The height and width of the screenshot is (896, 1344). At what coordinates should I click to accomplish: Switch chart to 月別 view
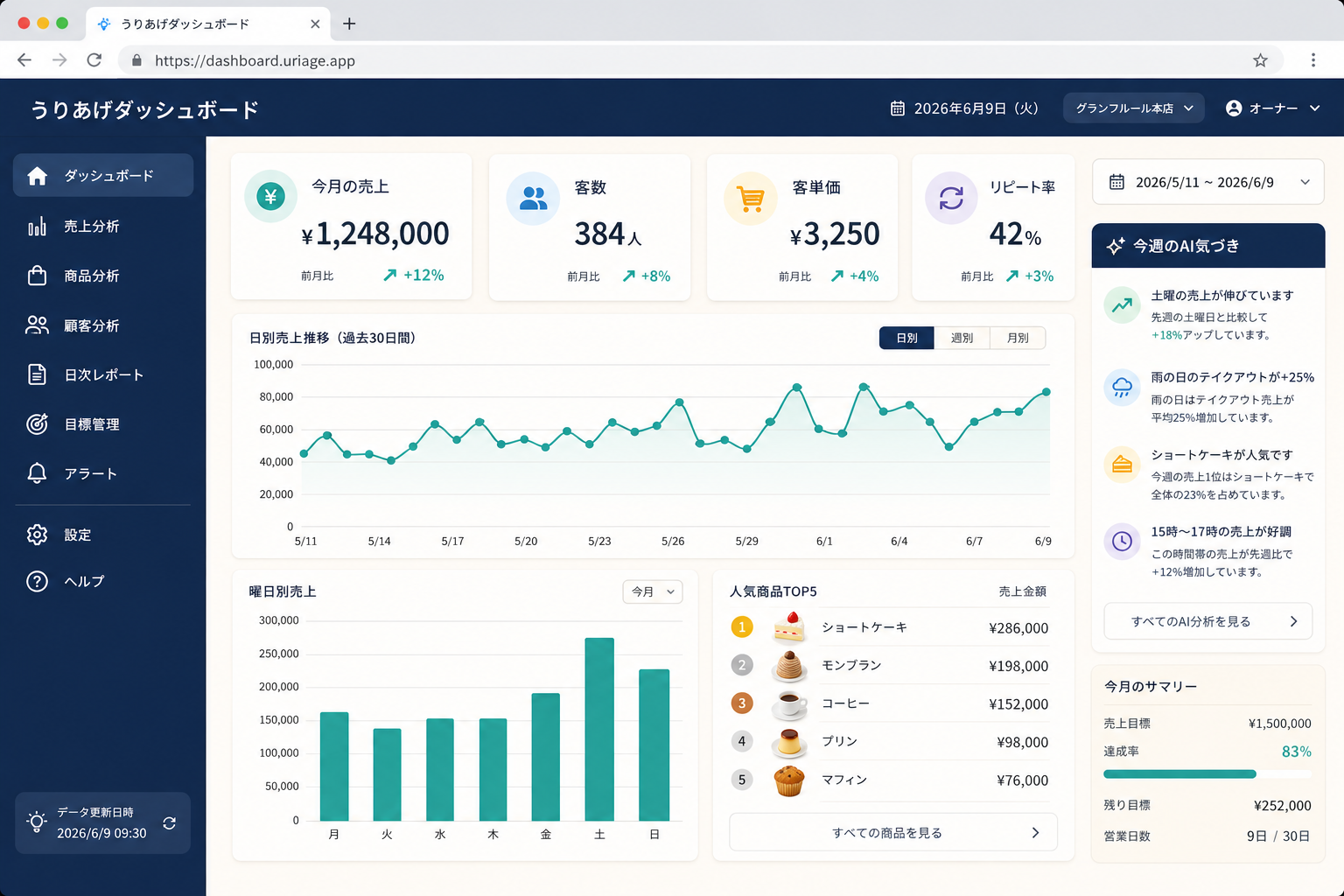click(x=1018, y=338)
